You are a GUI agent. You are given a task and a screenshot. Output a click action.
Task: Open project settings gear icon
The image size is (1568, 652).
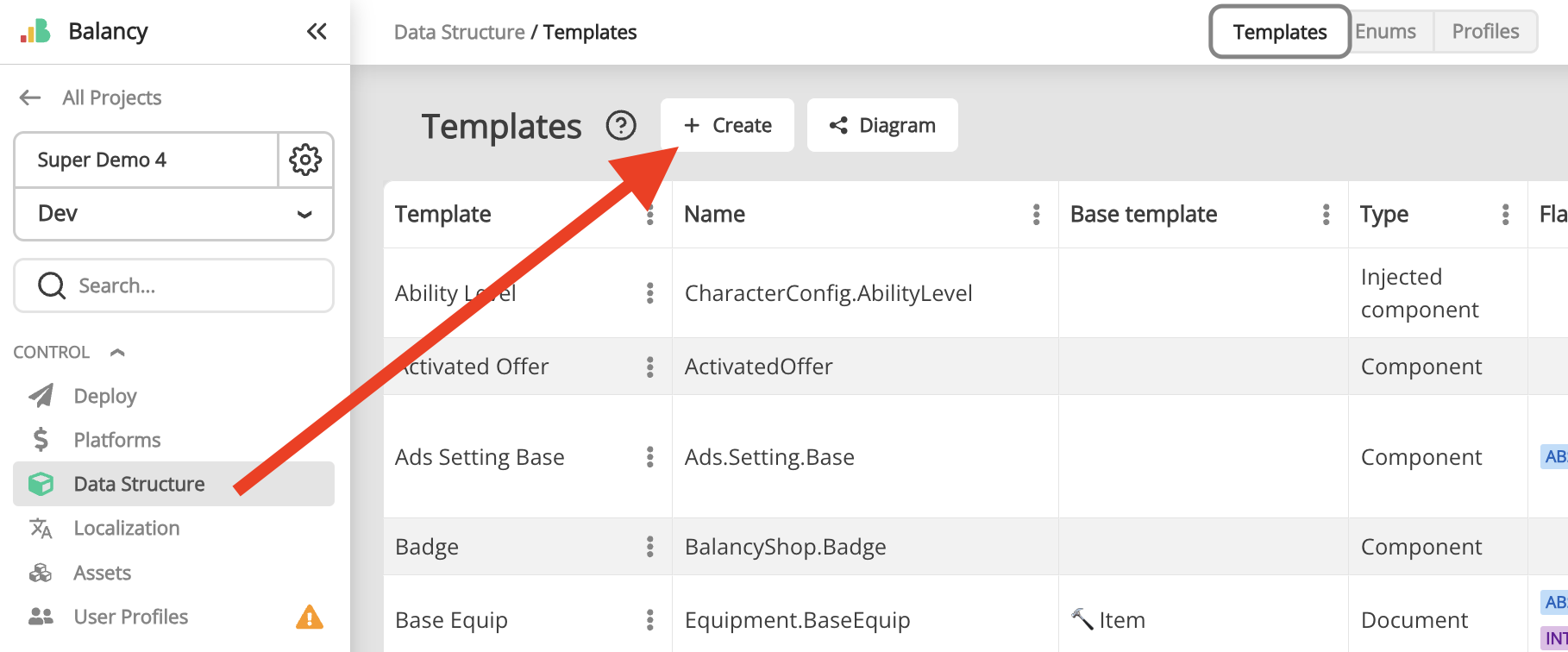click(x=305, y=160)
